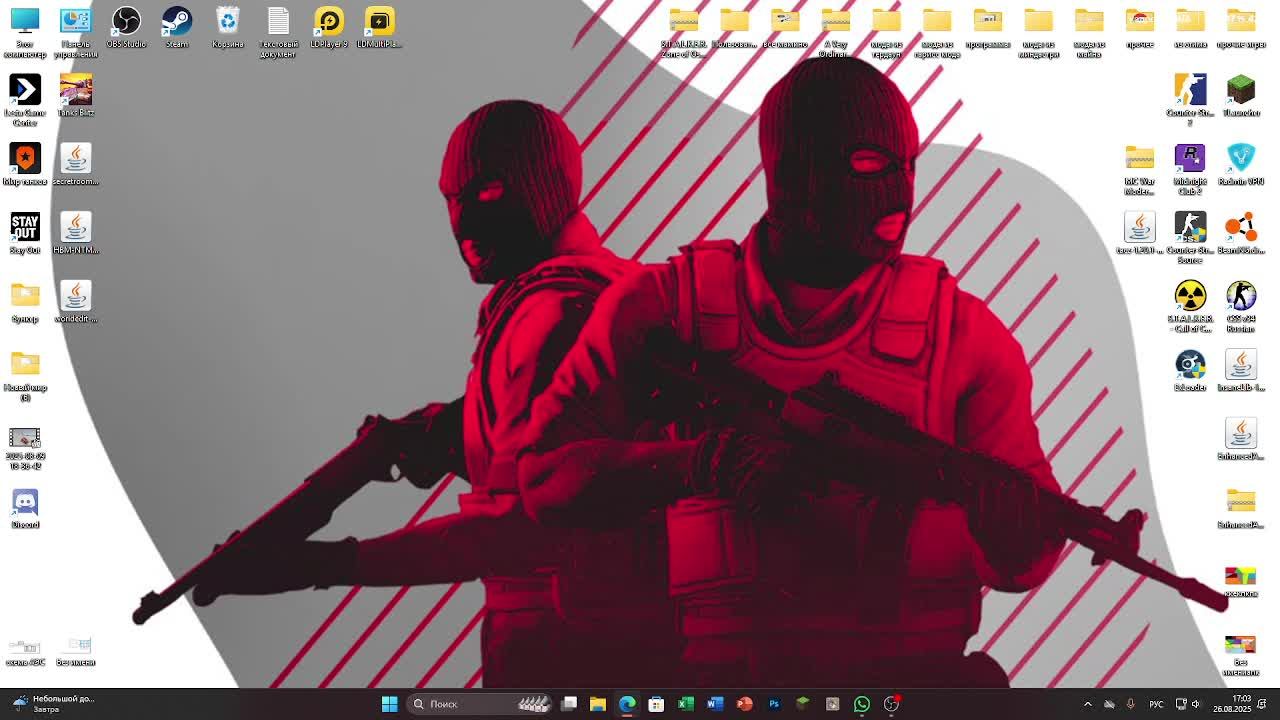The height and width of the screenshot is (720, 1280).
Task: Select the прочие игры folder
Action: tap(1241, 28)
